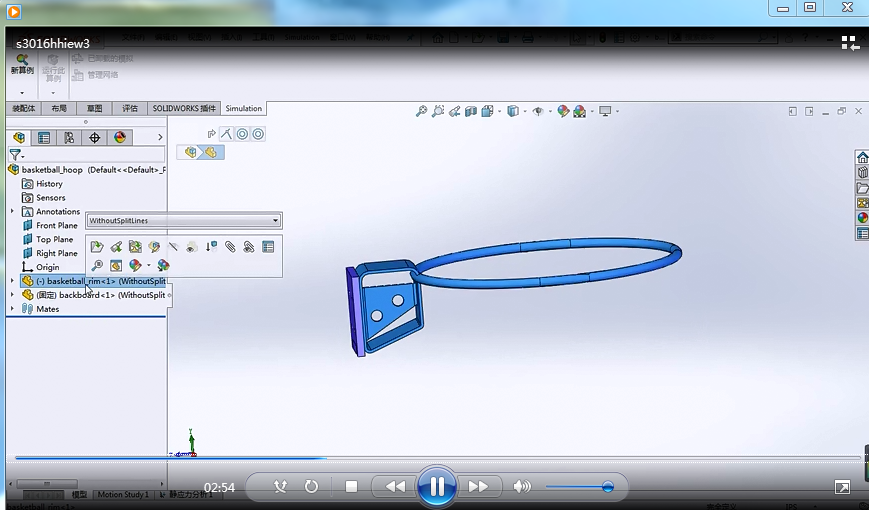Mute the video player volume

pos(521,487)
